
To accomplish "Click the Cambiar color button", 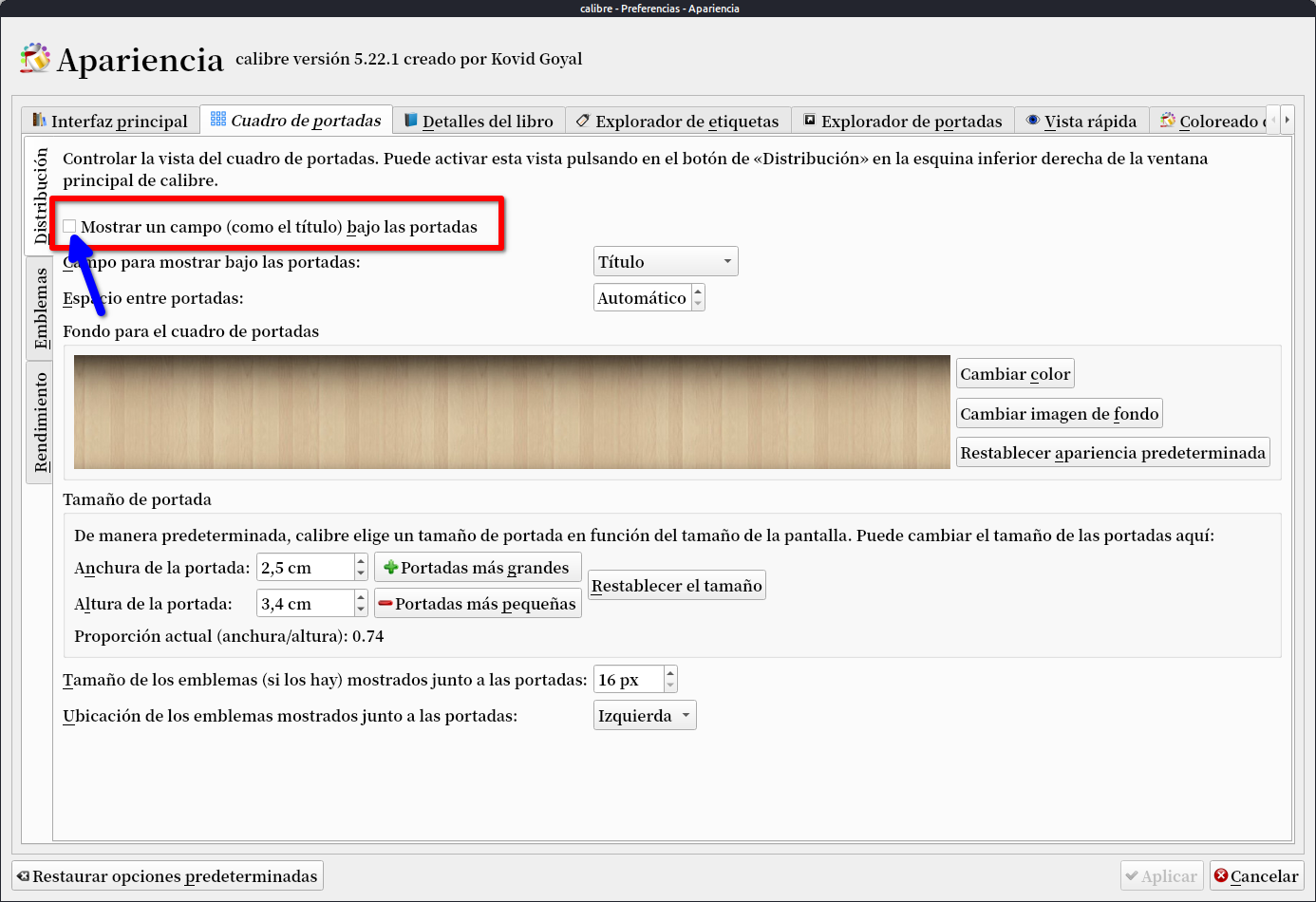I will pyautogui.click(x=1015, y=374).
